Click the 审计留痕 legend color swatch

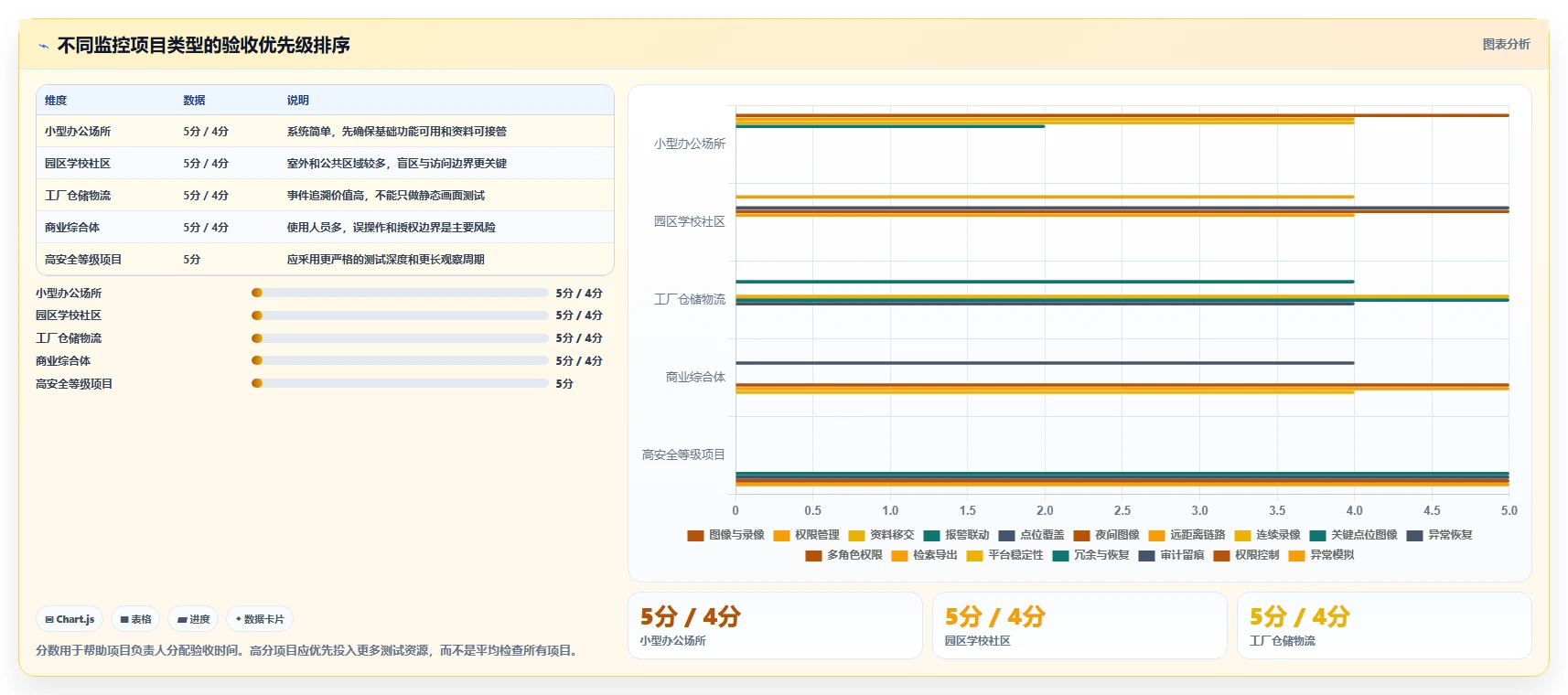[x=1146, y=555]
